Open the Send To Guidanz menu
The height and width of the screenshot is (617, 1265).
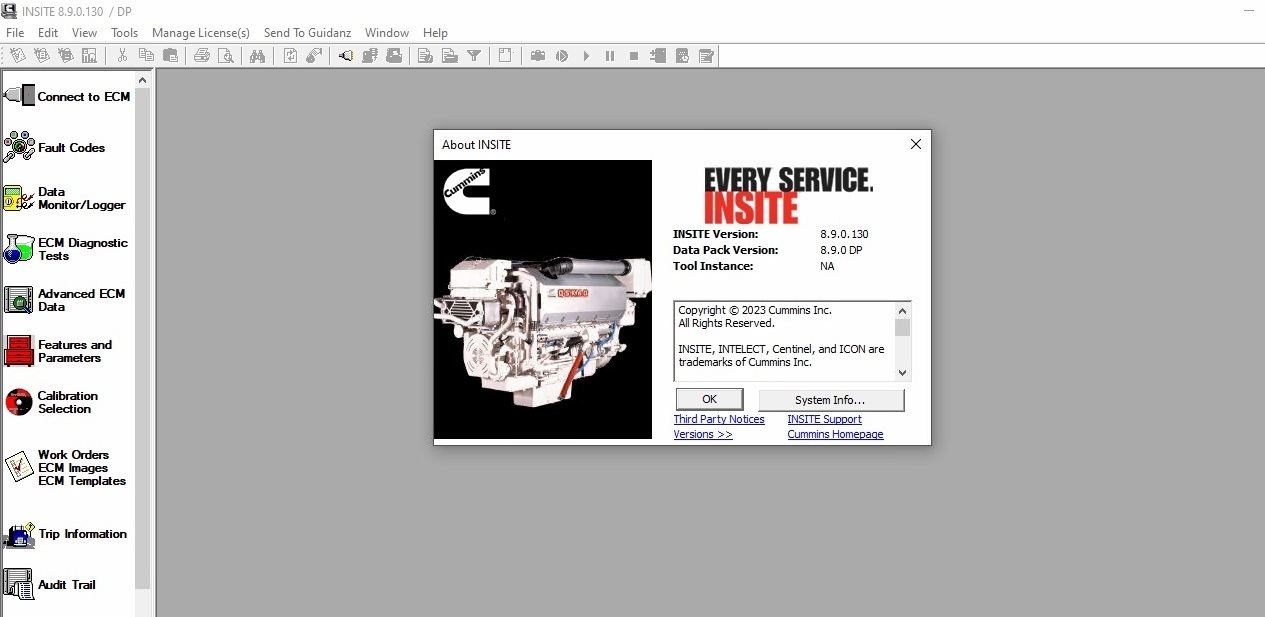pos(307,32)
